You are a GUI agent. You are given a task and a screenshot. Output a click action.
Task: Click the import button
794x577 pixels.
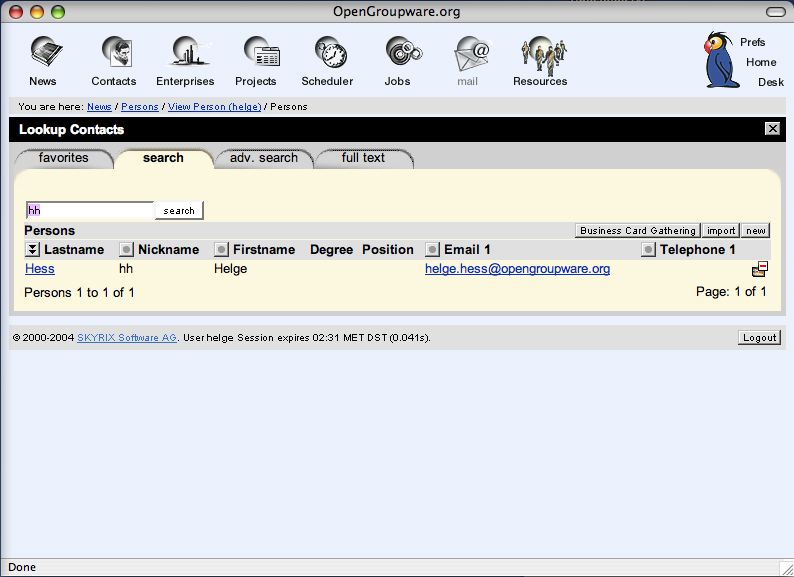tap(721, 230)
